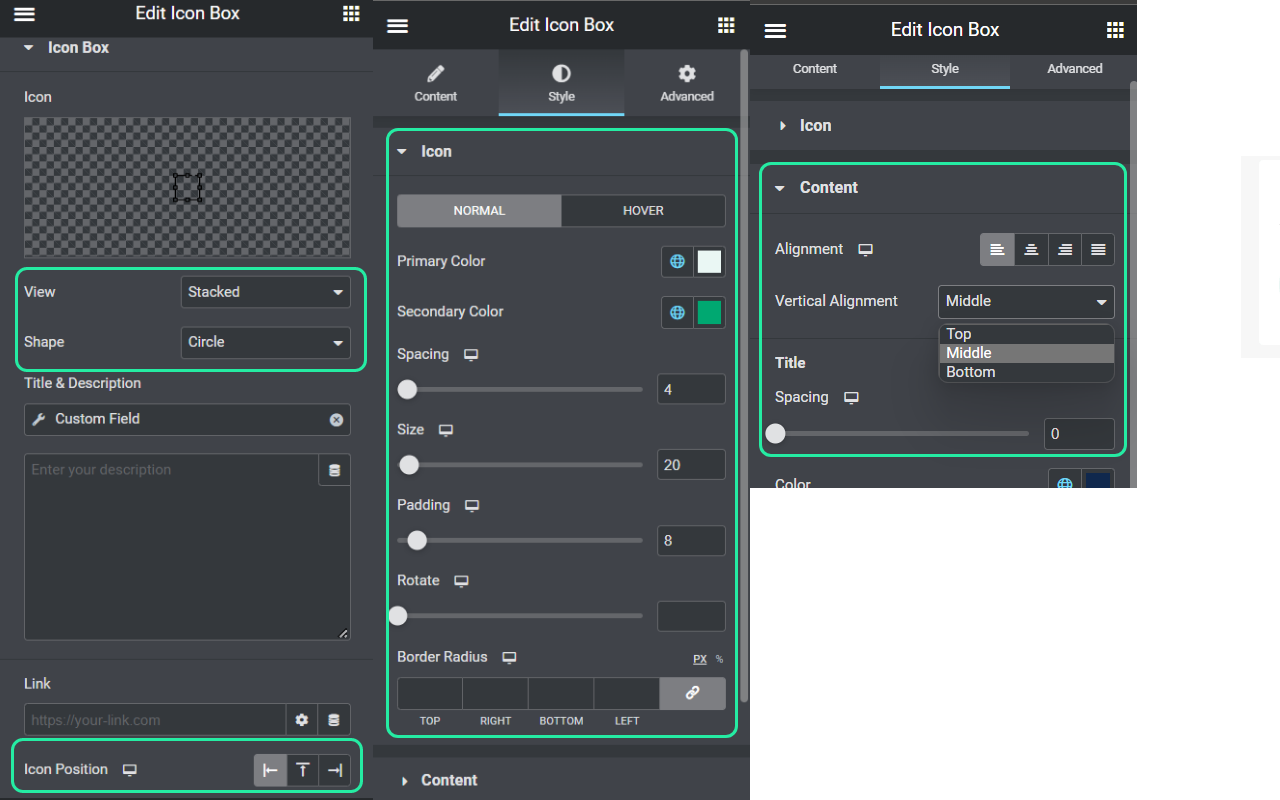Viewport: 1280px width, 800px height.
Task: Choose Top in vertical alignment list
Action: click(1026, 334)
